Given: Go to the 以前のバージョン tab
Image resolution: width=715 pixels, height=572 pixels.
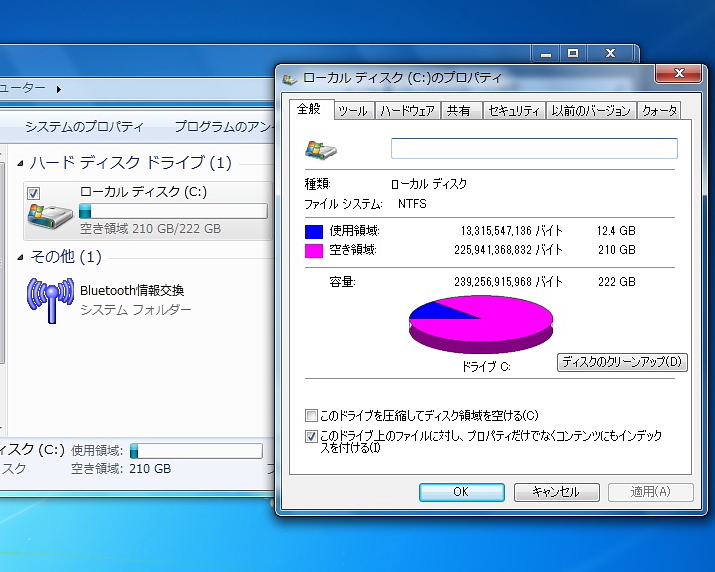Looking at the screenshot, I should click(x=591, y=111).
